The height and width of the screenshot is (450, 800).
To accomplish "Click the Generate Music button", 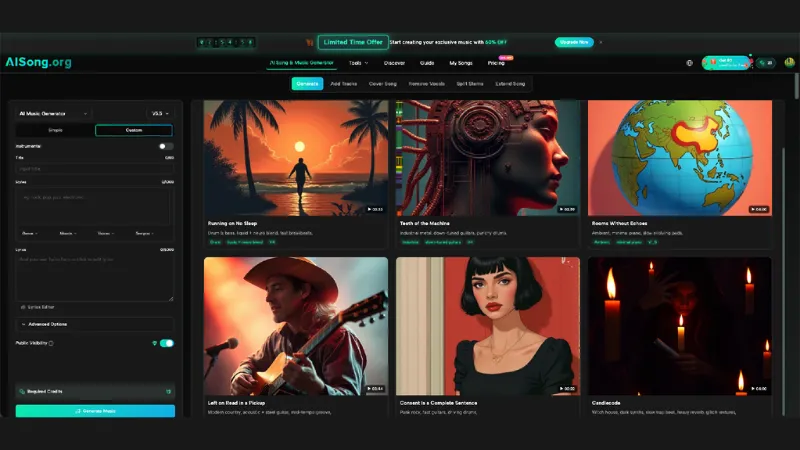I will (95, 411).
